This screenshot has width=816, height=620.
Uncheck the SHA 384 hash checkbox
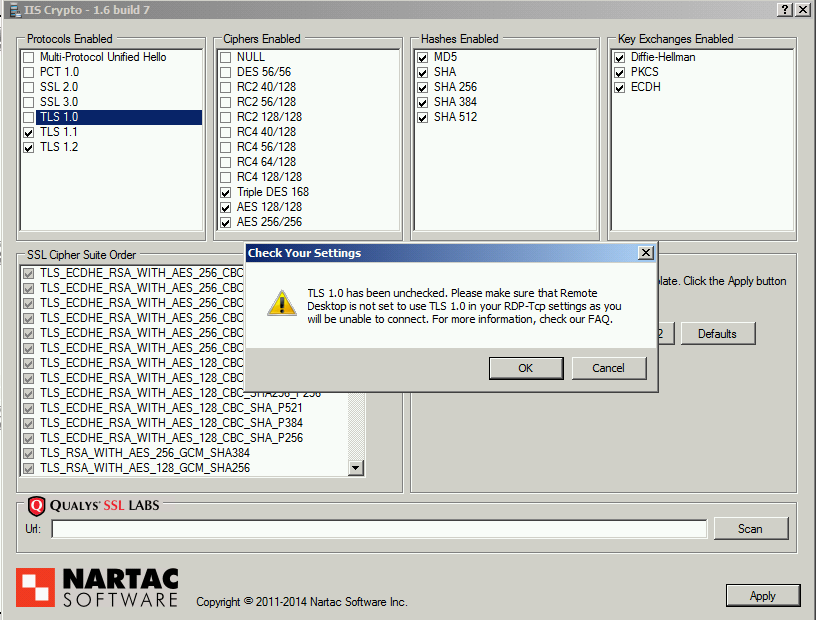423,103
